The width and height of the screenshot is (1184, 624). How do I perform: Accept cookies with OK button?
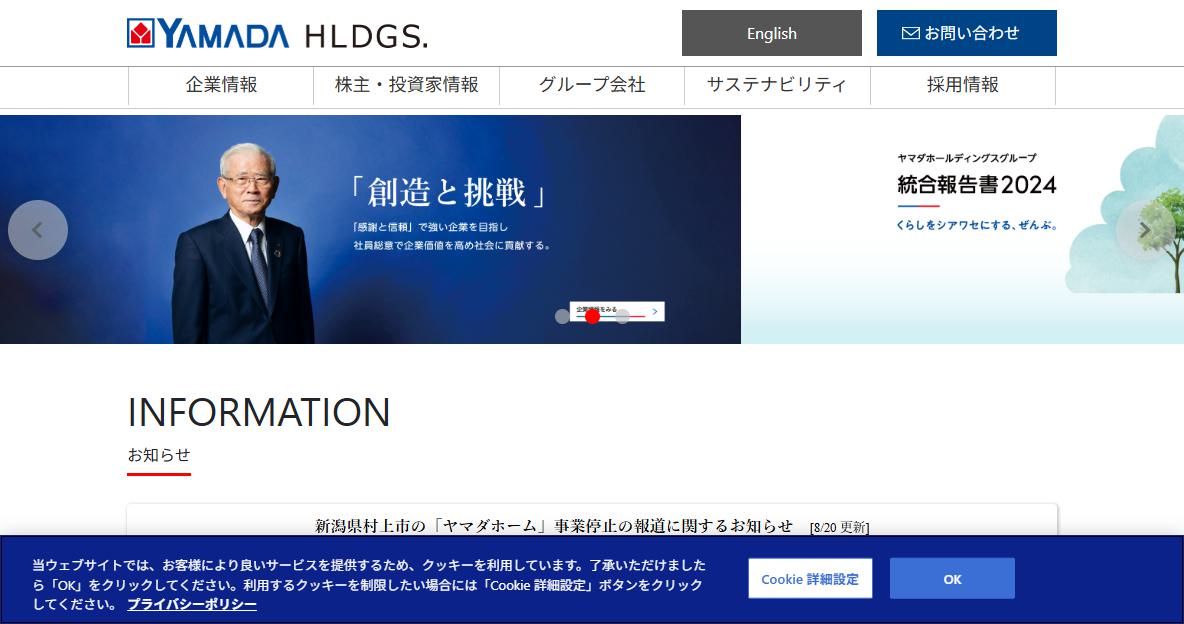pos(952,579)
